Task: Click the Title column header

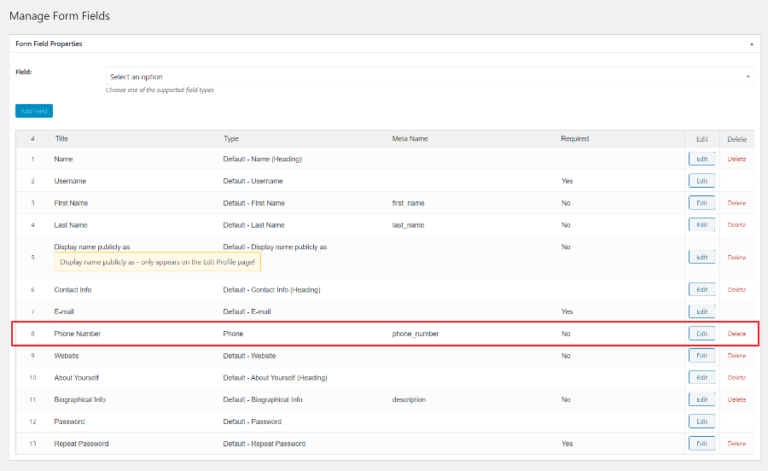Action: click(x=62, y=139)
